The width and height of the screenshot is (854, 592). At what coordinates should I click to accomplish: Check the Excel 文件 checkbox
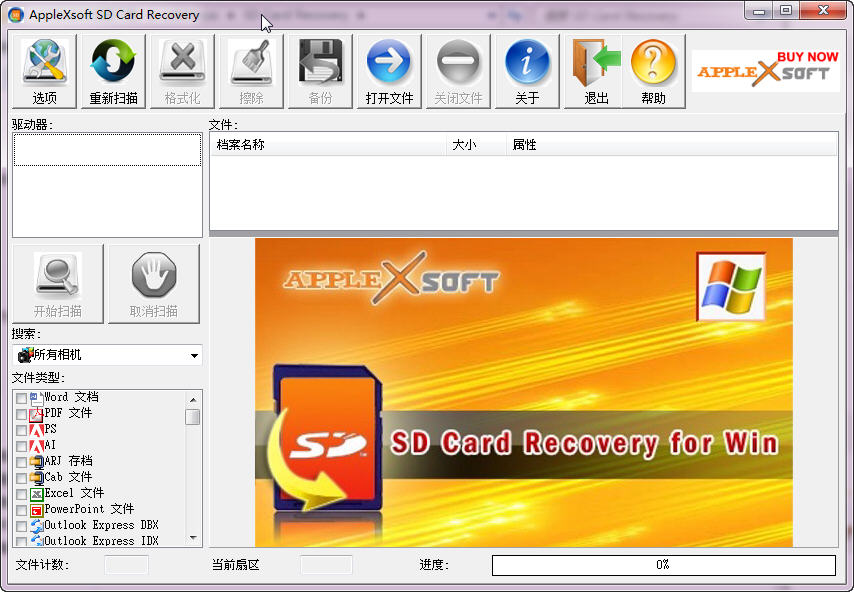pyautogui.click(x=21, y=495)
